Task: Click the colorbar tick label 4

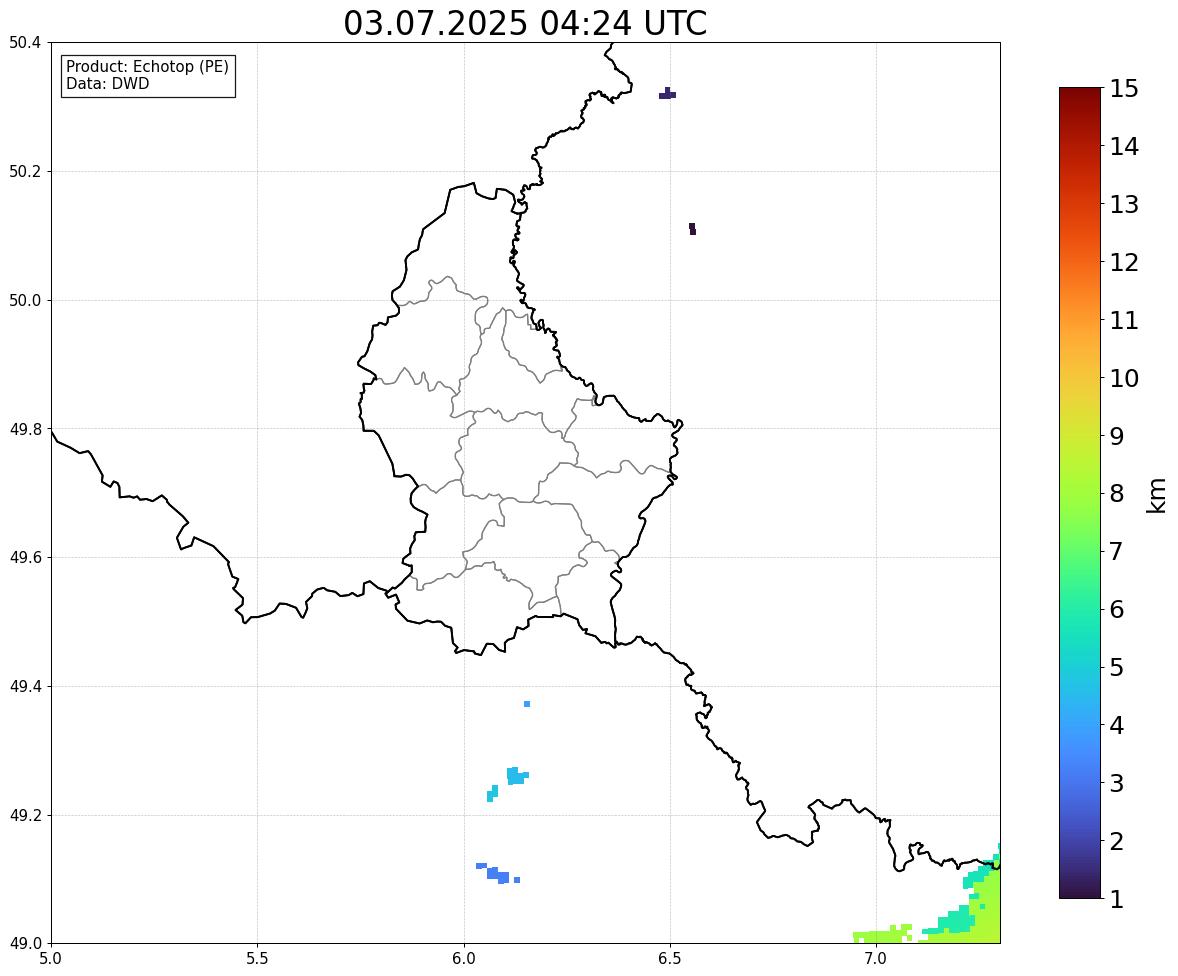Action: (1116, 725)
